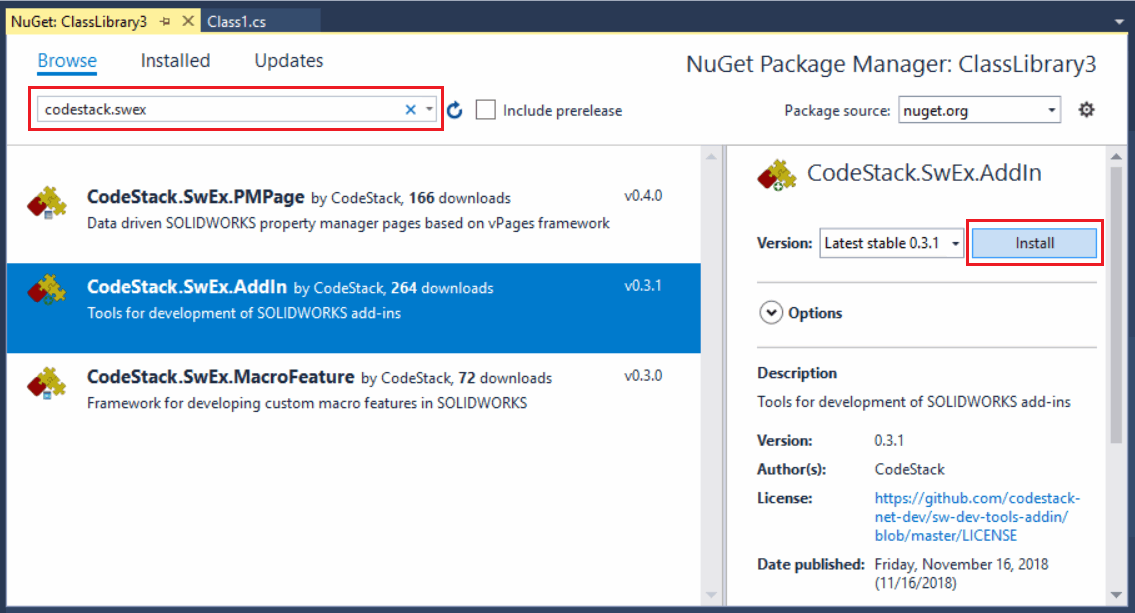This screenshot has height=613, width=1135.
Task: Click the package list scroll down arrow
Action: pos(711,595)
